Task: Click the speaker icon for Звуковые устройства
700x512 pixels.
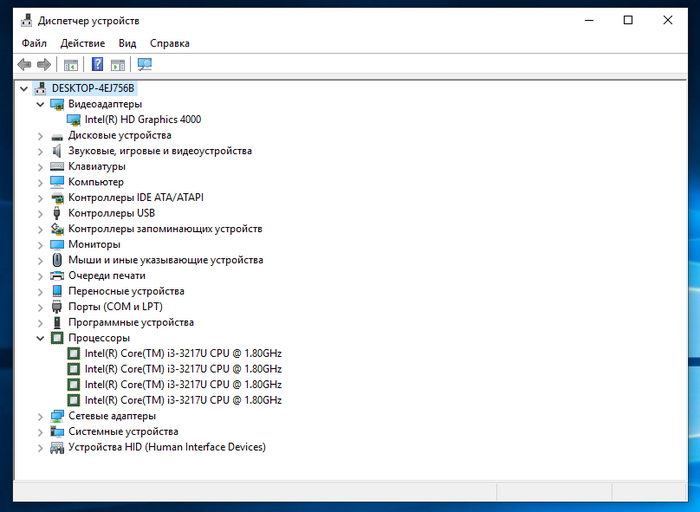Action: pyautogui.click(x=57, y=151)
